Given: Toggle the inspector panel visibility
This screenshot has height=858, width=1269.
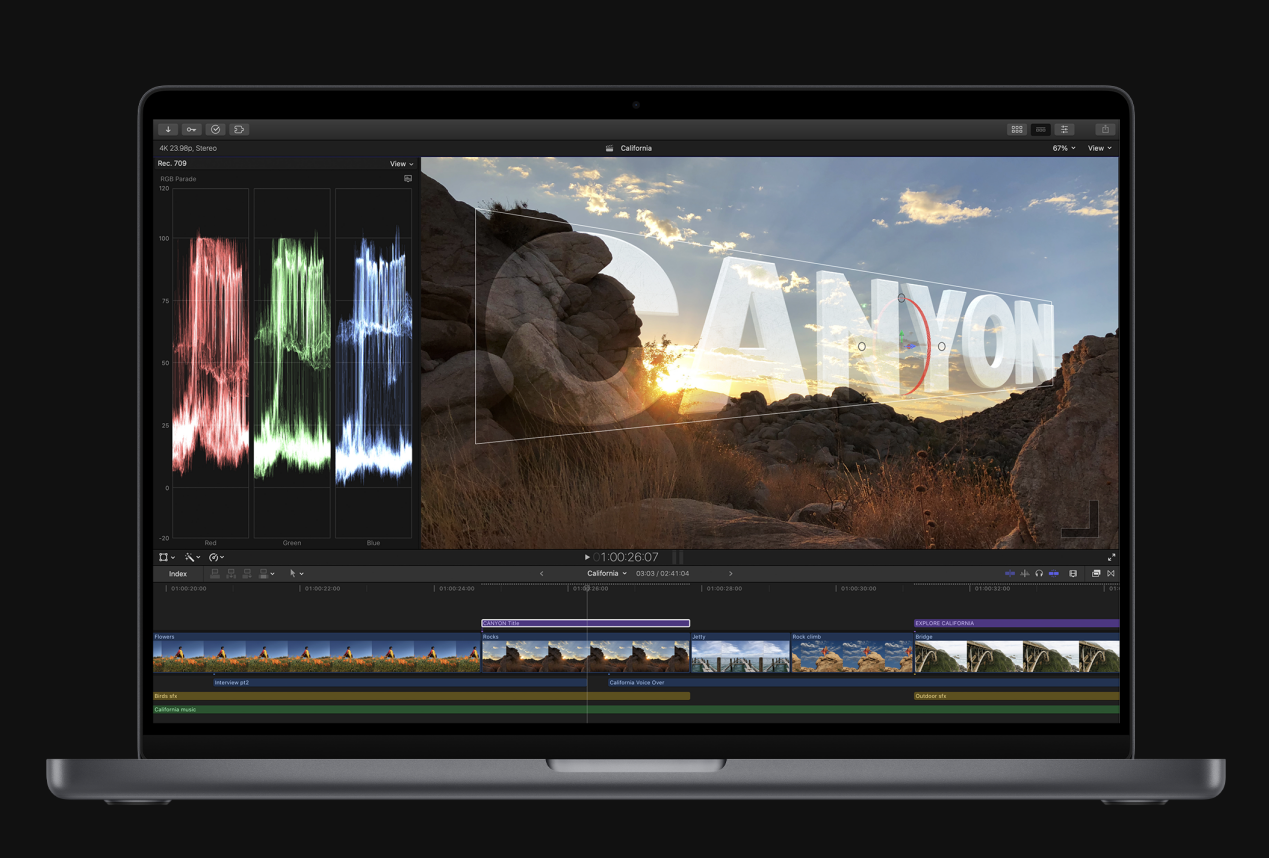Looking at the screenshot, I should pyautogui.click(x=1065, y=129).
